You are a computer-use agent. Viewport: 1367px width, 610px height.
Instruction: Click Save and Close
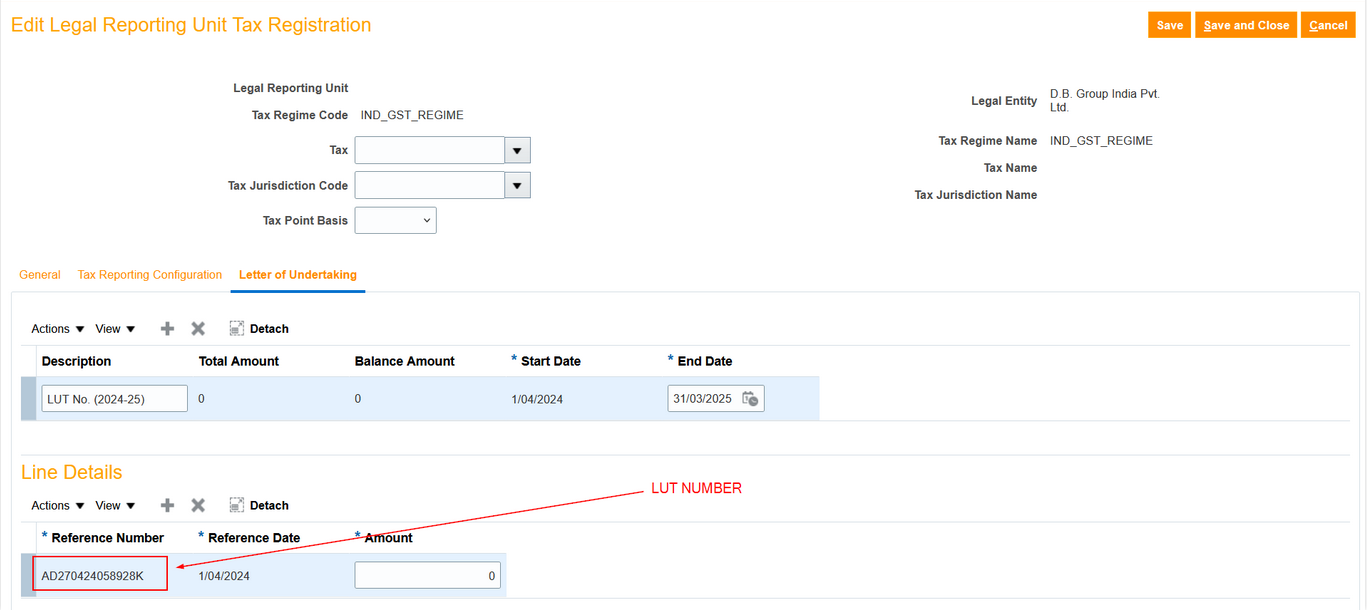[x=1245, y=24]
